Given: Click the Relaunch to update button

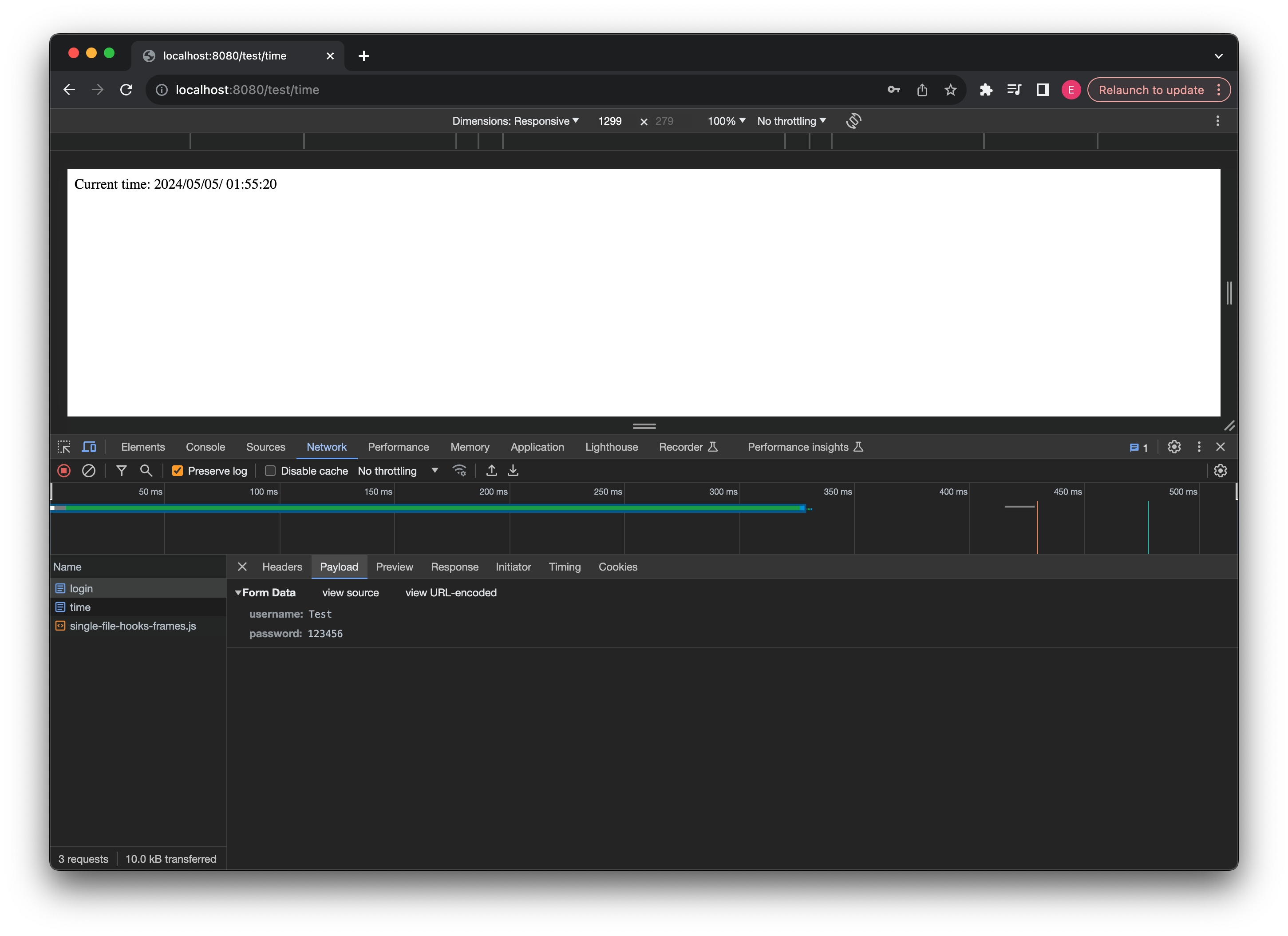Looking at the screenshot, I should coord(1150,90).
